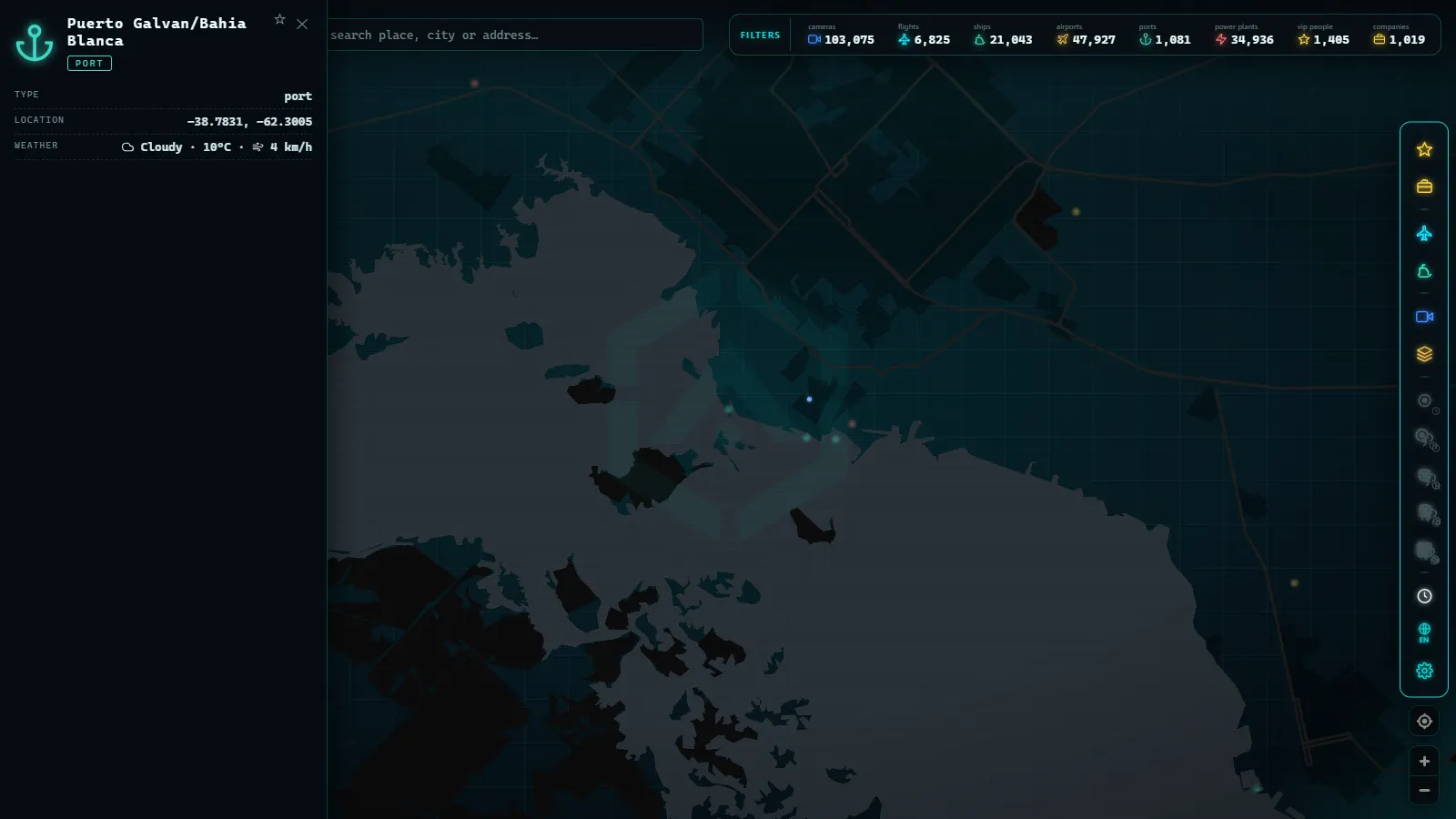Change language via globe EN icon

pos(1424,632)
